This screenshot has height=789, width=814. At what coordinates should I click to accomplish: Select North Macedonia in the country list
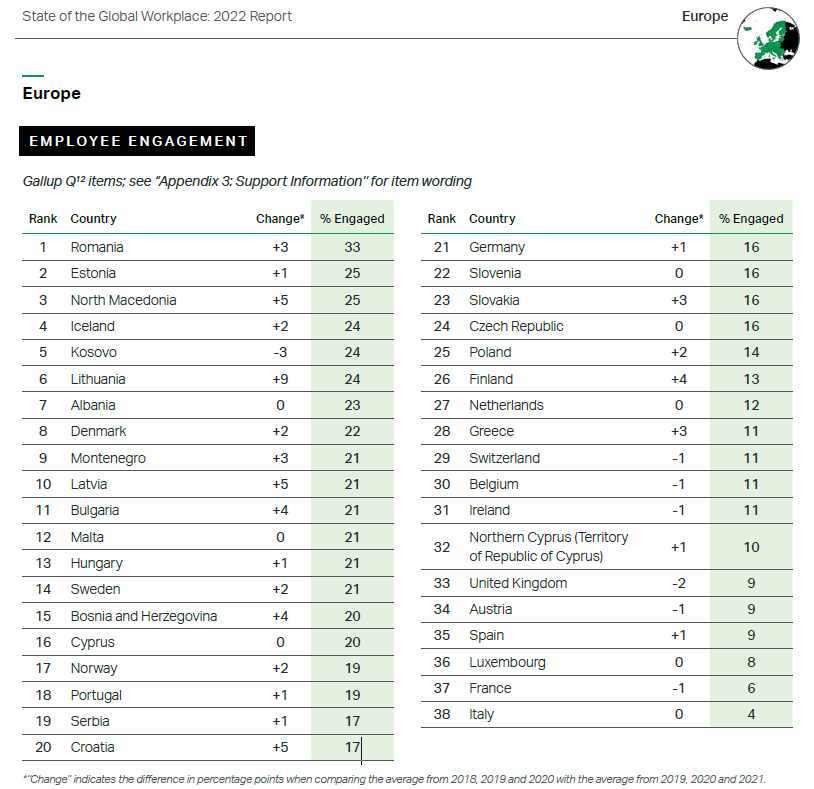tap(123, 300)
